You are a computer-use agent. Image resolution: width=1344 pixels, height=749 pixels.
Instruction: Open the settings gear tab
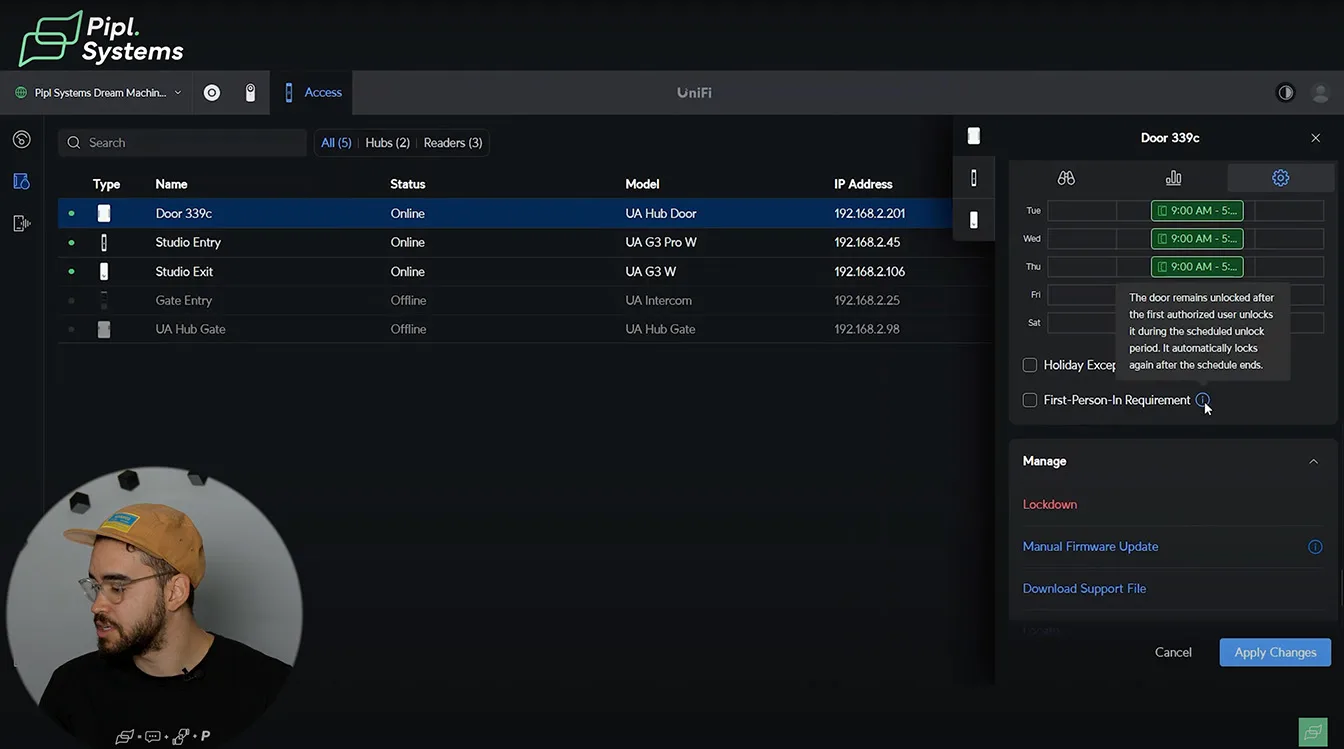tap(1280, 178)
